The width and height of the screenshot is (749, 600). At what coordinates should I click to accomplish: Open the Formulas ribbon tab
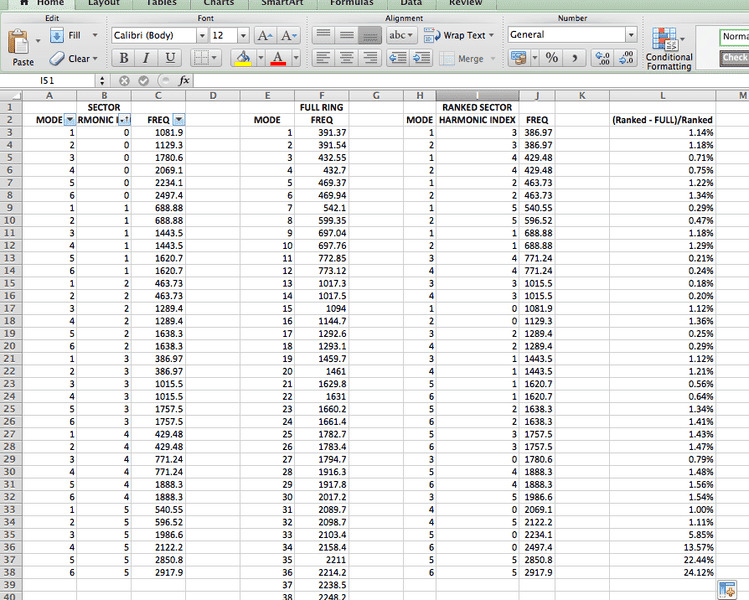(x=351, y=3)
